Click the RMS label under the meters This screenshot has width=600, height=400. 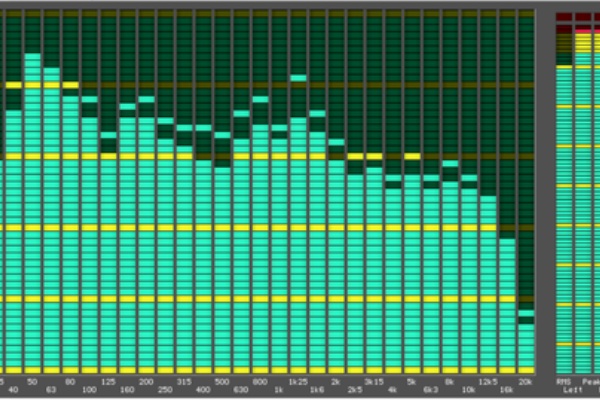[x=564, y=381]
